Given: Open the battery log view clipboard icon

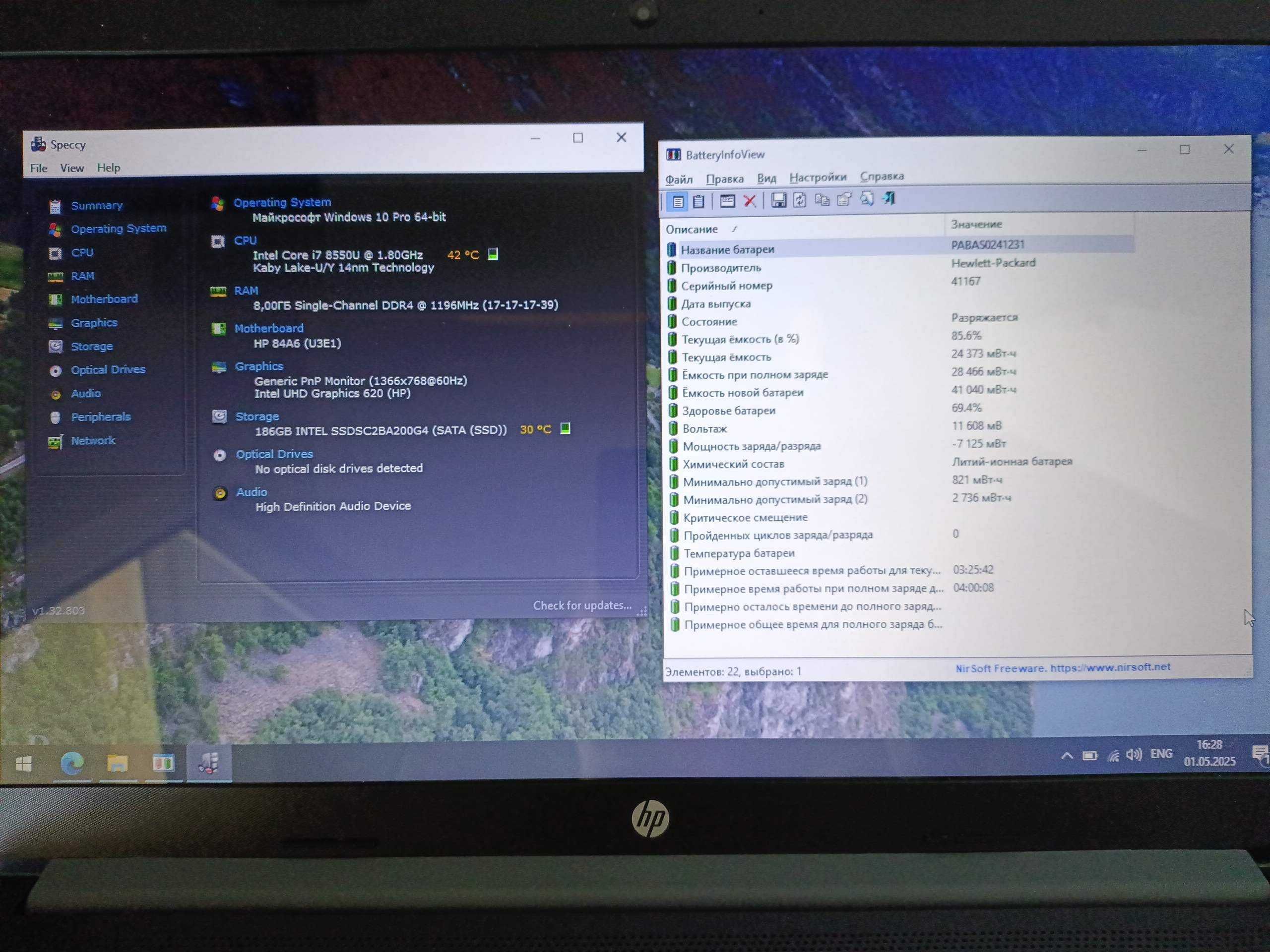Looking at the screenshot, I should point(698,201).
